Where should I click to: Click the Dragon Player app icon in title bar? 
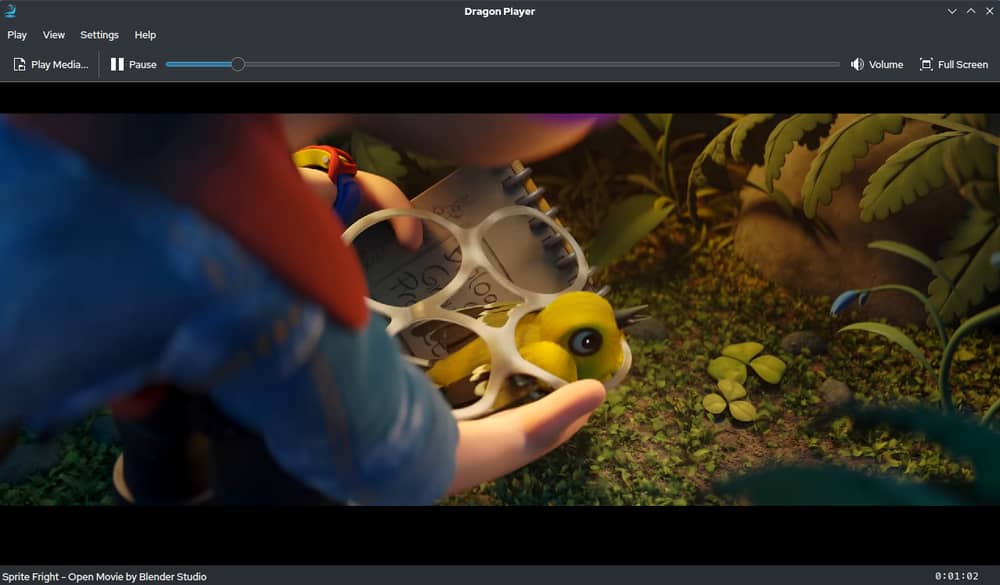(10, 11)
